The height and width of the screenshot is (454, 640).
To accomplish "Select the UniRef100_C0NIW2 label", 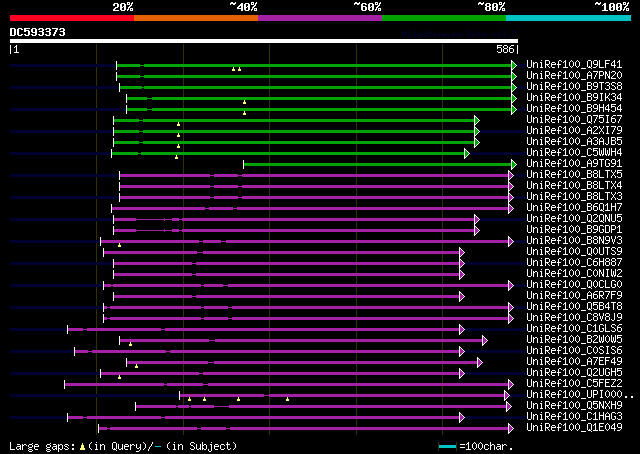I will 574,274.
